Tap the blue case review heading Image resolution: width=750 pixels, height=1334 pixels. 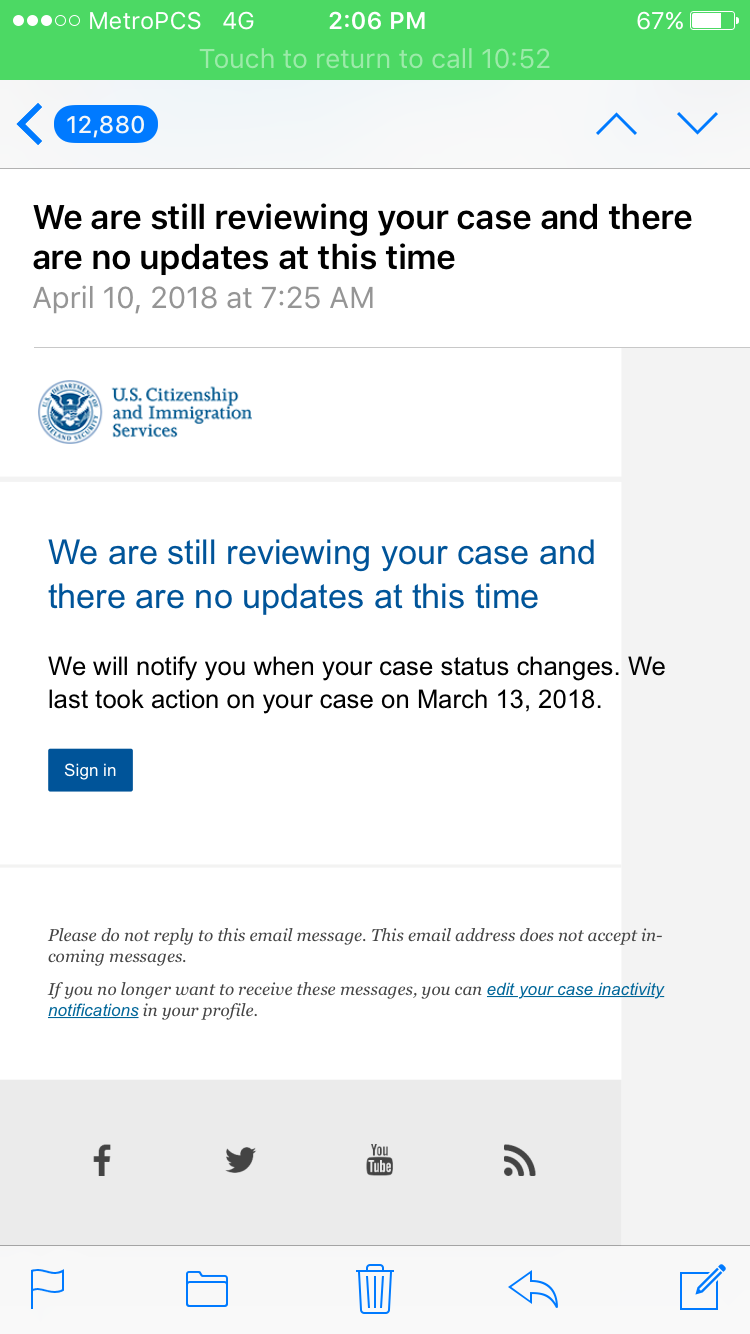click(x=321, y=574)
